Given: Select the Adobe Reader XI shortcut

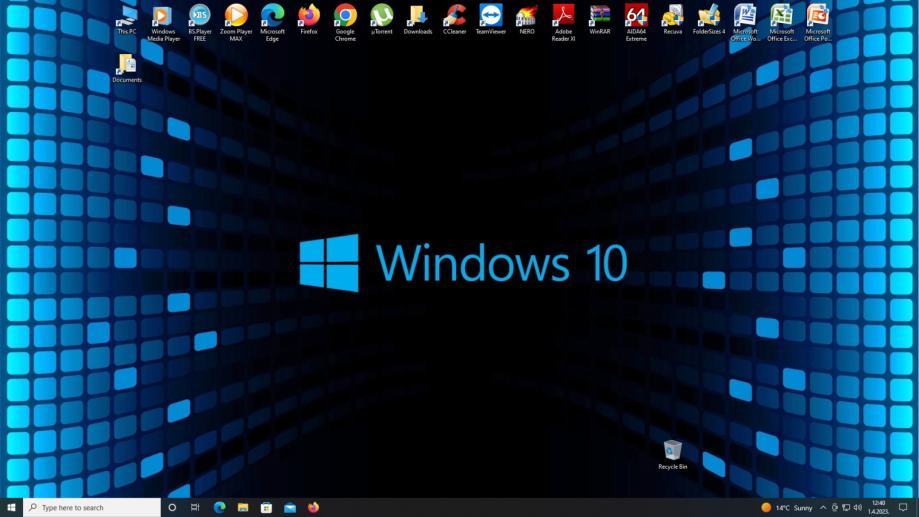Looking at the screenshot, I should (563, 23).
